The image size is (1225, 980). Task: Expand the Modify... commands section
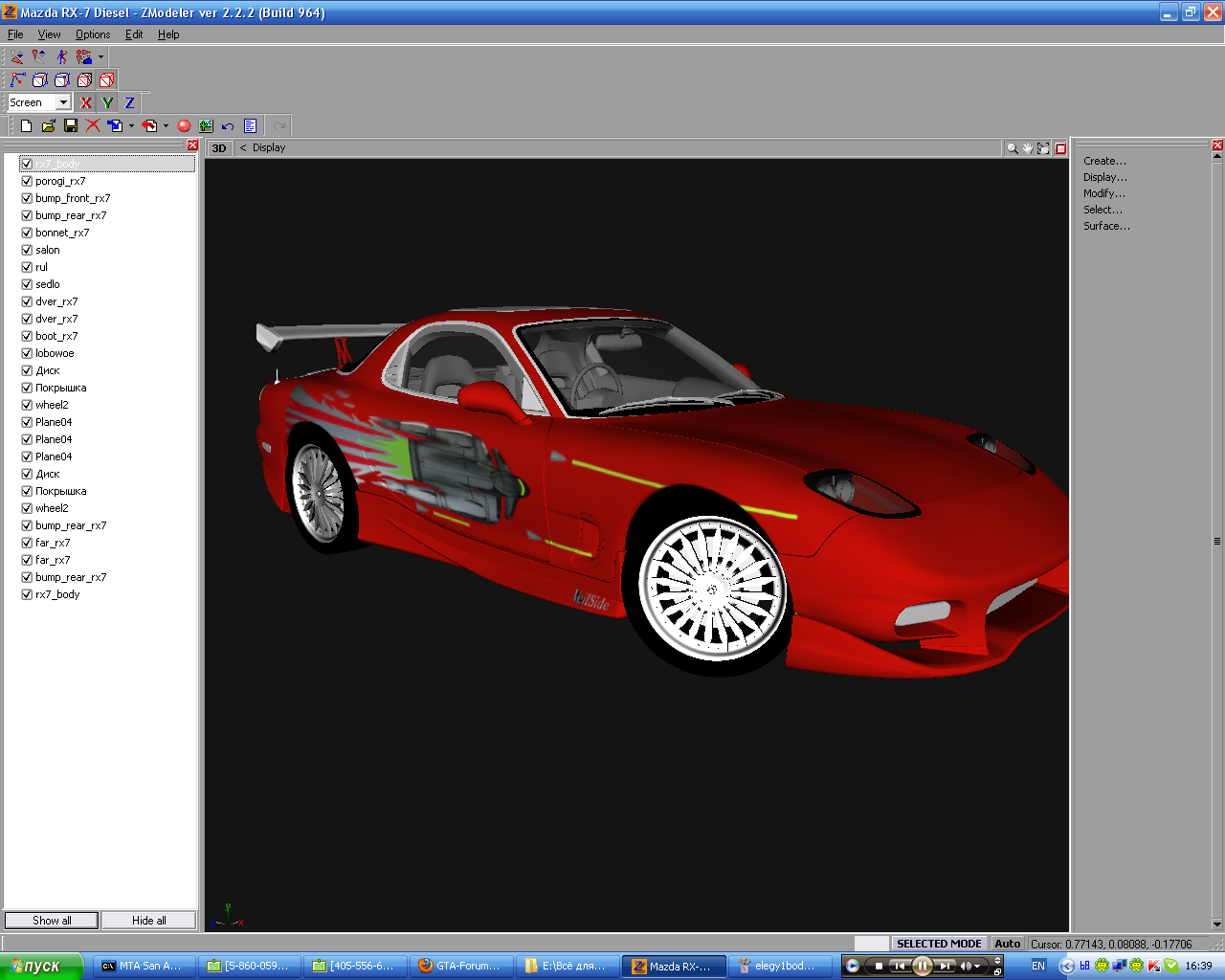pyautogui.click(x=1103, y=193)
